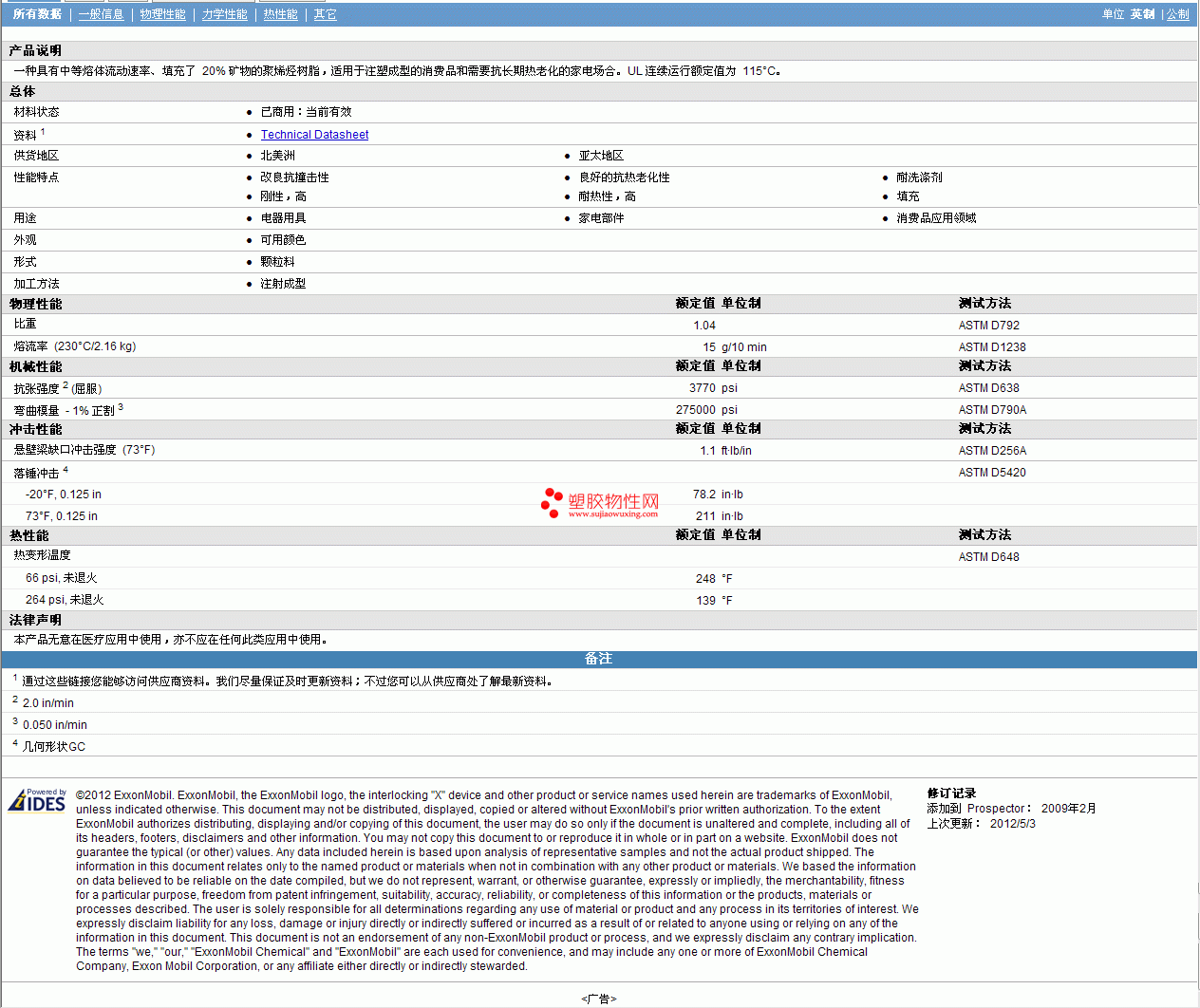The image size is (1200, 1008).
Task: Click the 广告 placeholder at page bottom
Action: 598,999
